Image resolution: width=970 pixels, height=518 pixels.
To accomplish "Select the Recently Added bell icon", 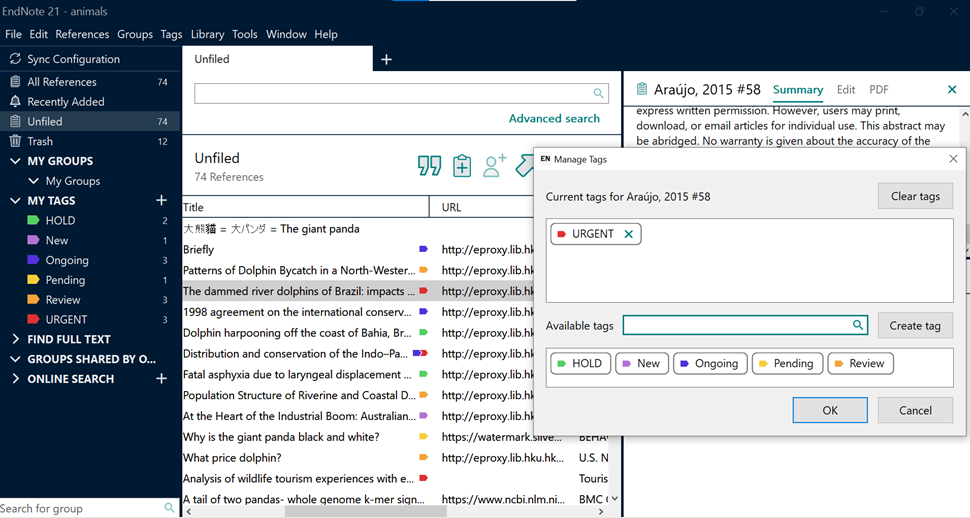I will tap(15, 101).
